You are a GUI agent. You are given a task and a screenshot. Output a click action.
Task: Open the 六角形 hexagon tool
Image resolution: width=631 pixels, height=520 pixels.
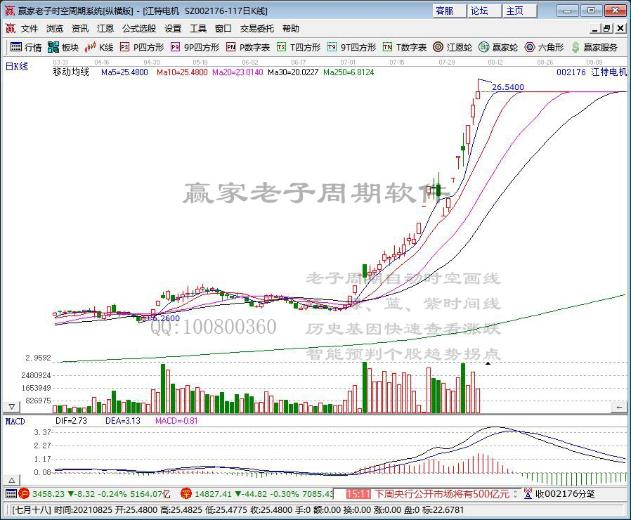pyautogui.click(x=530, y=47)
